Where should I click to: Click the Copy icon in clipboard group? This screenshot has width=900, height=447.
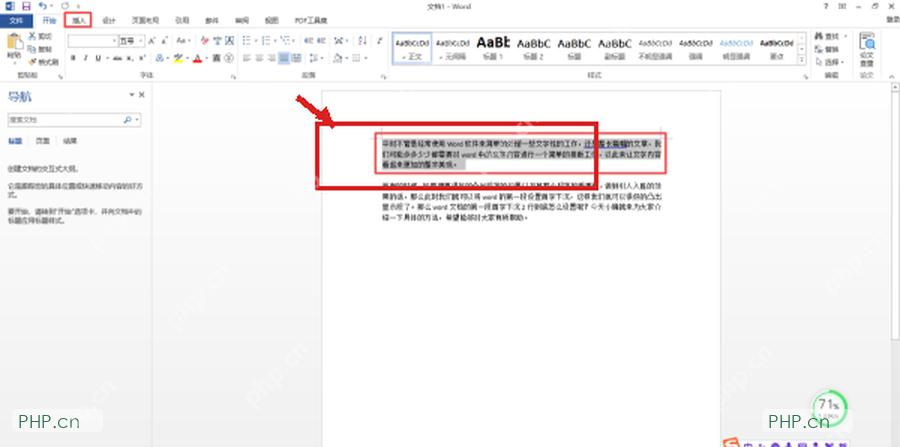[x=33, y=49]
